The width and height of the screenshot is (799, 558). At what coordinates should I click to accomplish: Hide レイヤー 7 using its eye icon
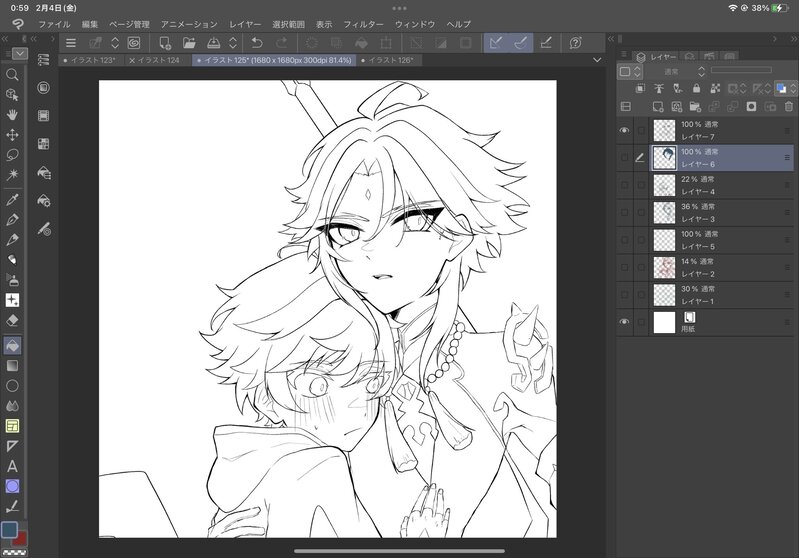click(624, 130)
